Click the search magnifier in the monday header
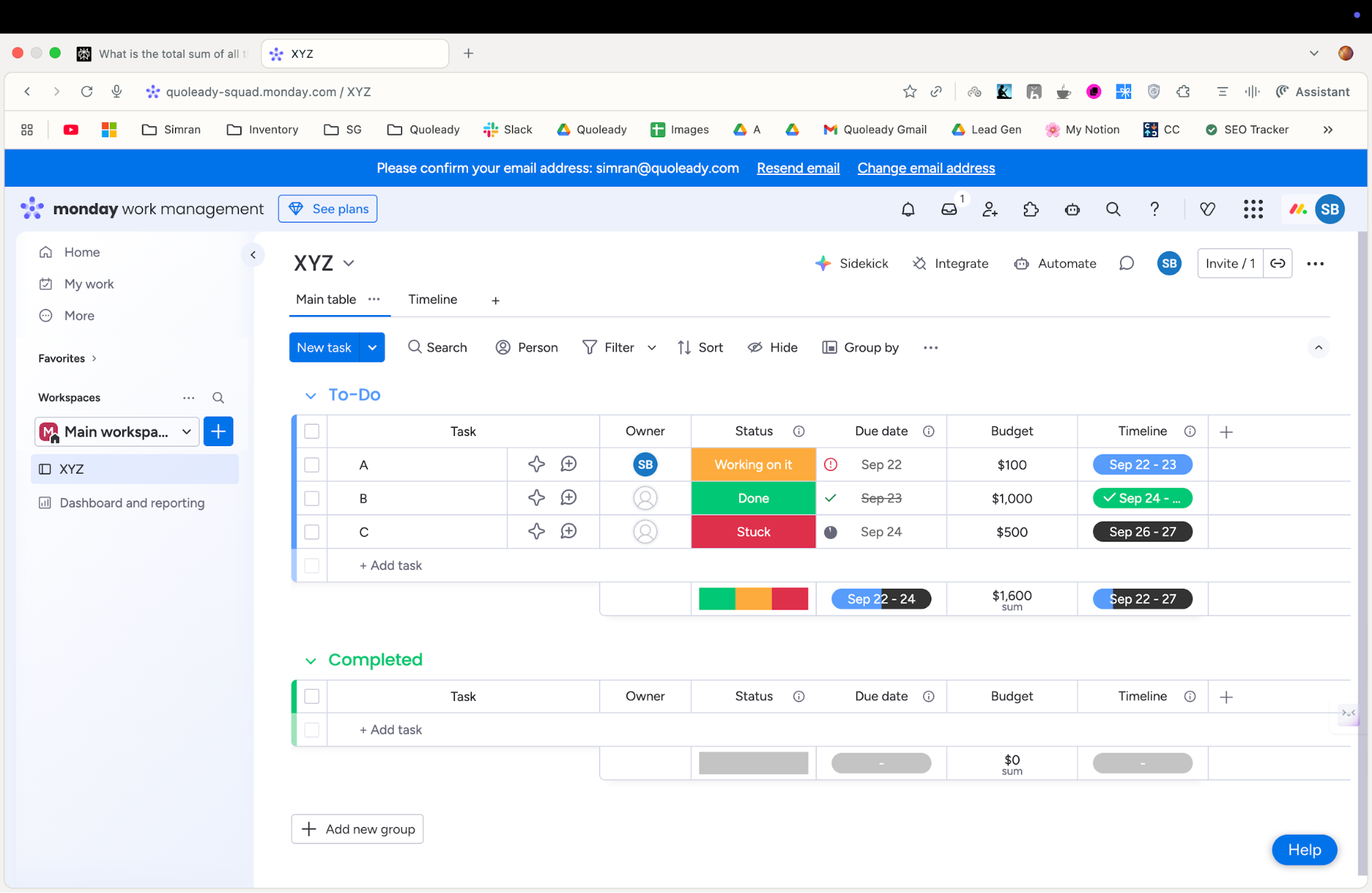 pos(1113,209)
